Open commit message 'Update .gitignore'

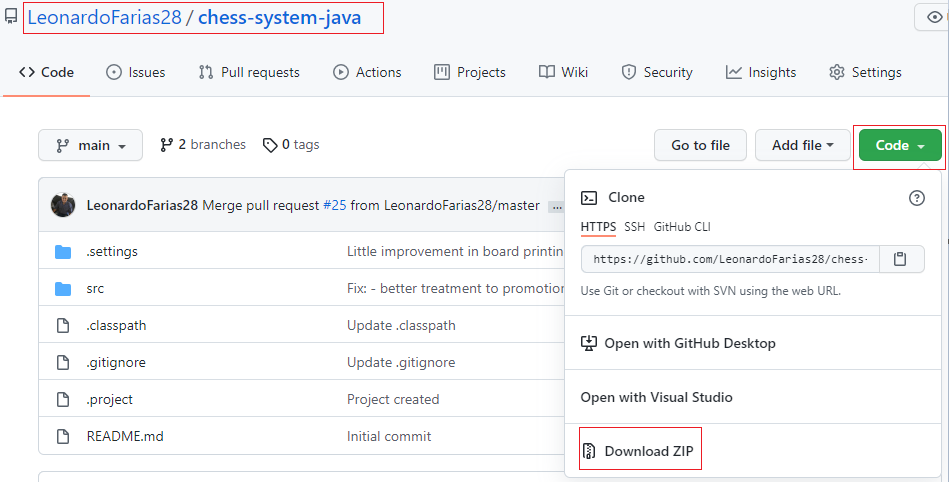pyautogui.click(x=401, y=362)
